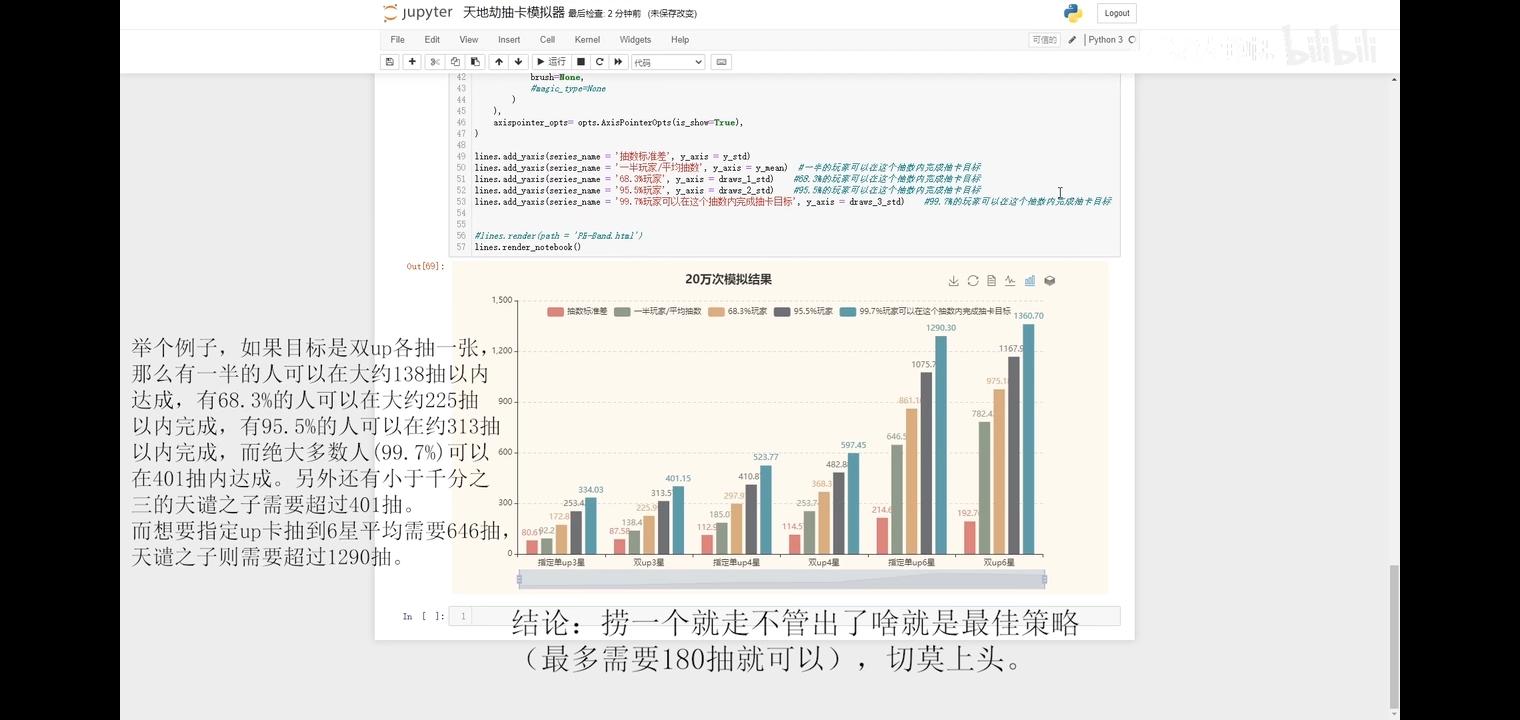The width and height of the screenshot is (1520, 720).
Task: Click the 双up4星 x-axis label
Action: click(824, 563)
